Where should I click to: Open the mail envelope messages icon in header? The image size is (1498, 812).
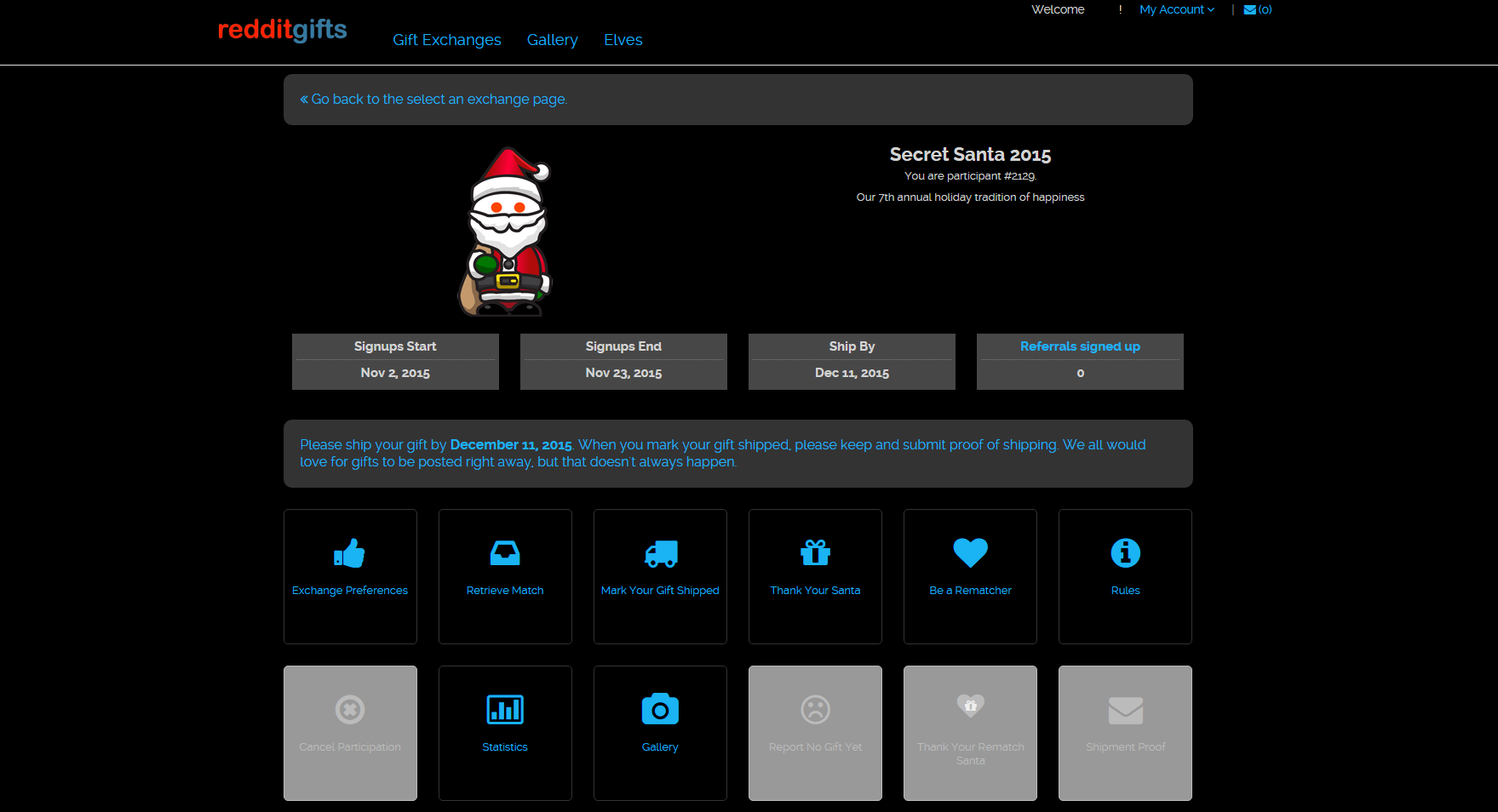tap(1250, 10)
